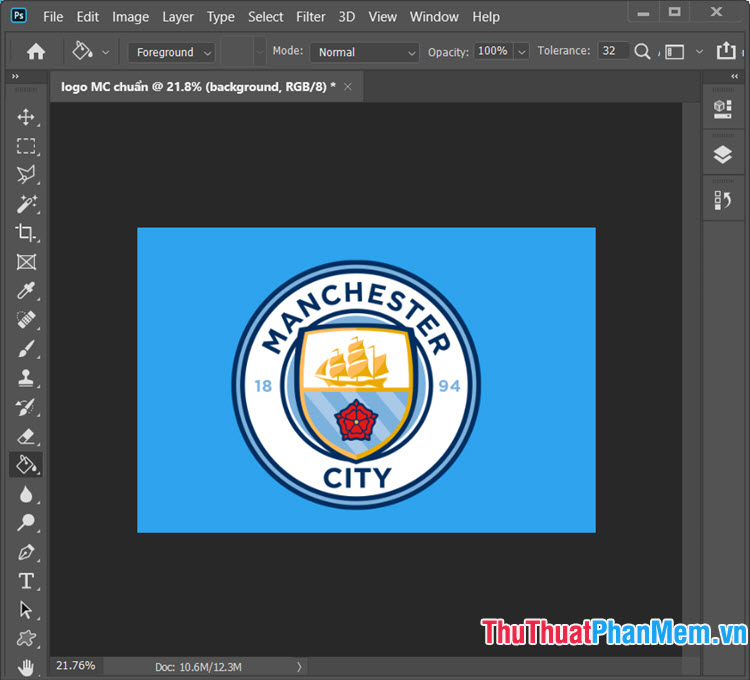
Task: Click the Share export icon
Action: (726, 50)
